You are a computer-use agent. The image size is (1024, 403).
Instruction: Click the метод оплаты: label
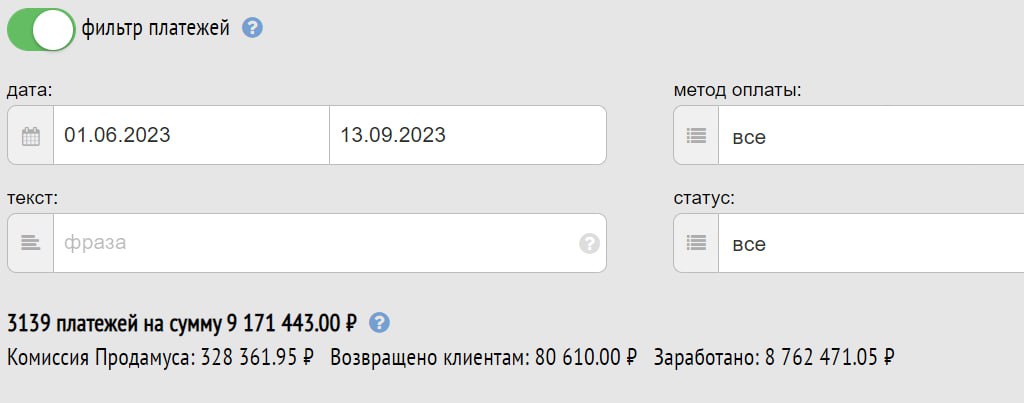(737, 90)
